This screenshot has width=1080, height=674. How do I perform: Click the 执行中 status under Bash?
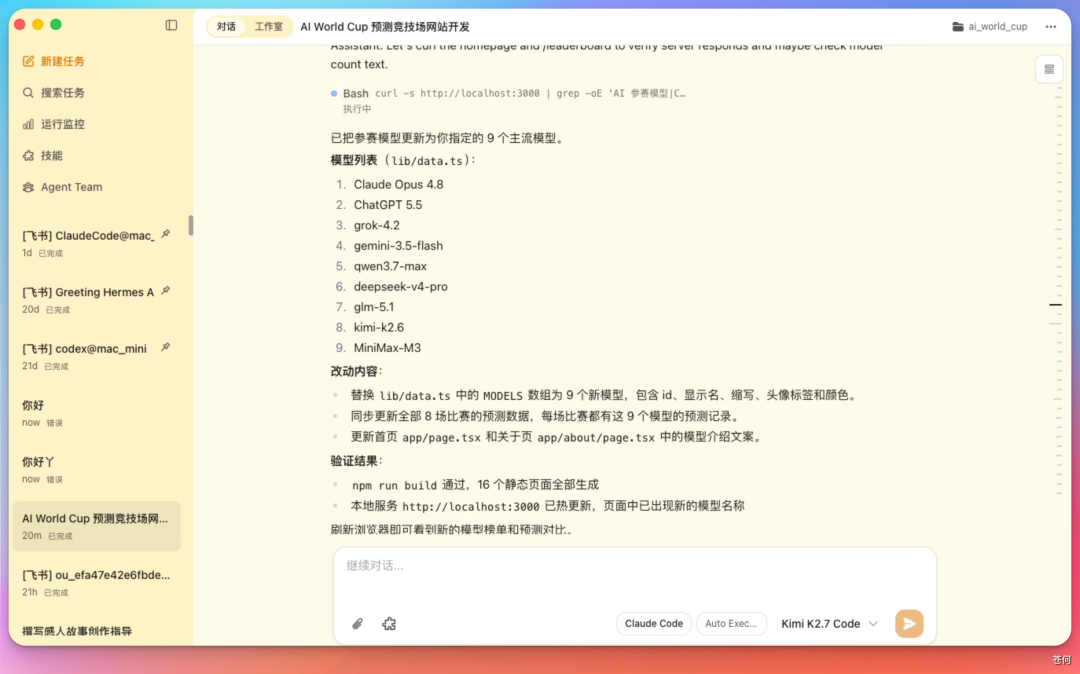pos(357,109)
